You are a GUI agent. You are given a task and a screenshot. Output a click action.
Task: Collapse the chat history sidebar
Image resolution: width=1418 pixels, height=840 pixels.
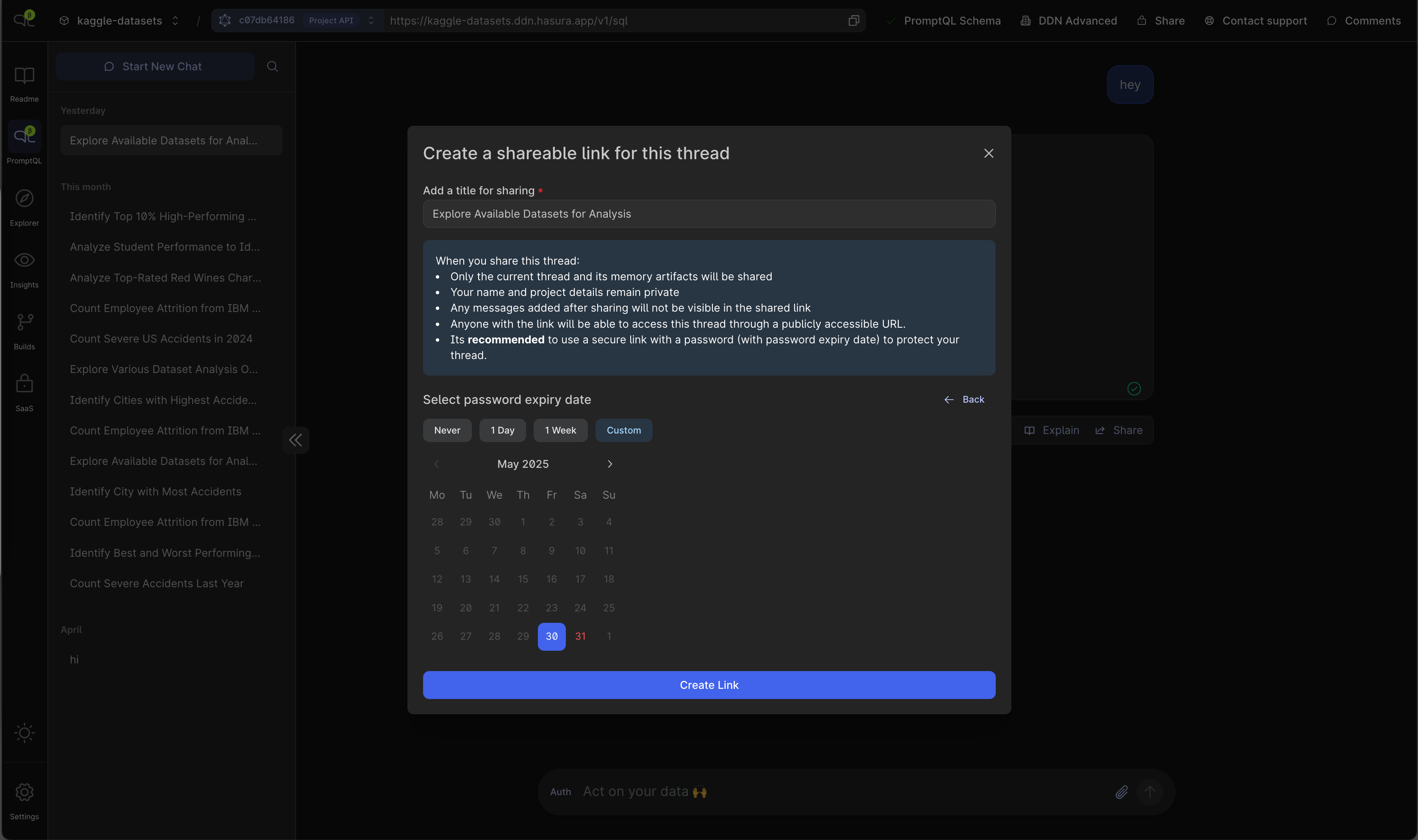[296, 440]
